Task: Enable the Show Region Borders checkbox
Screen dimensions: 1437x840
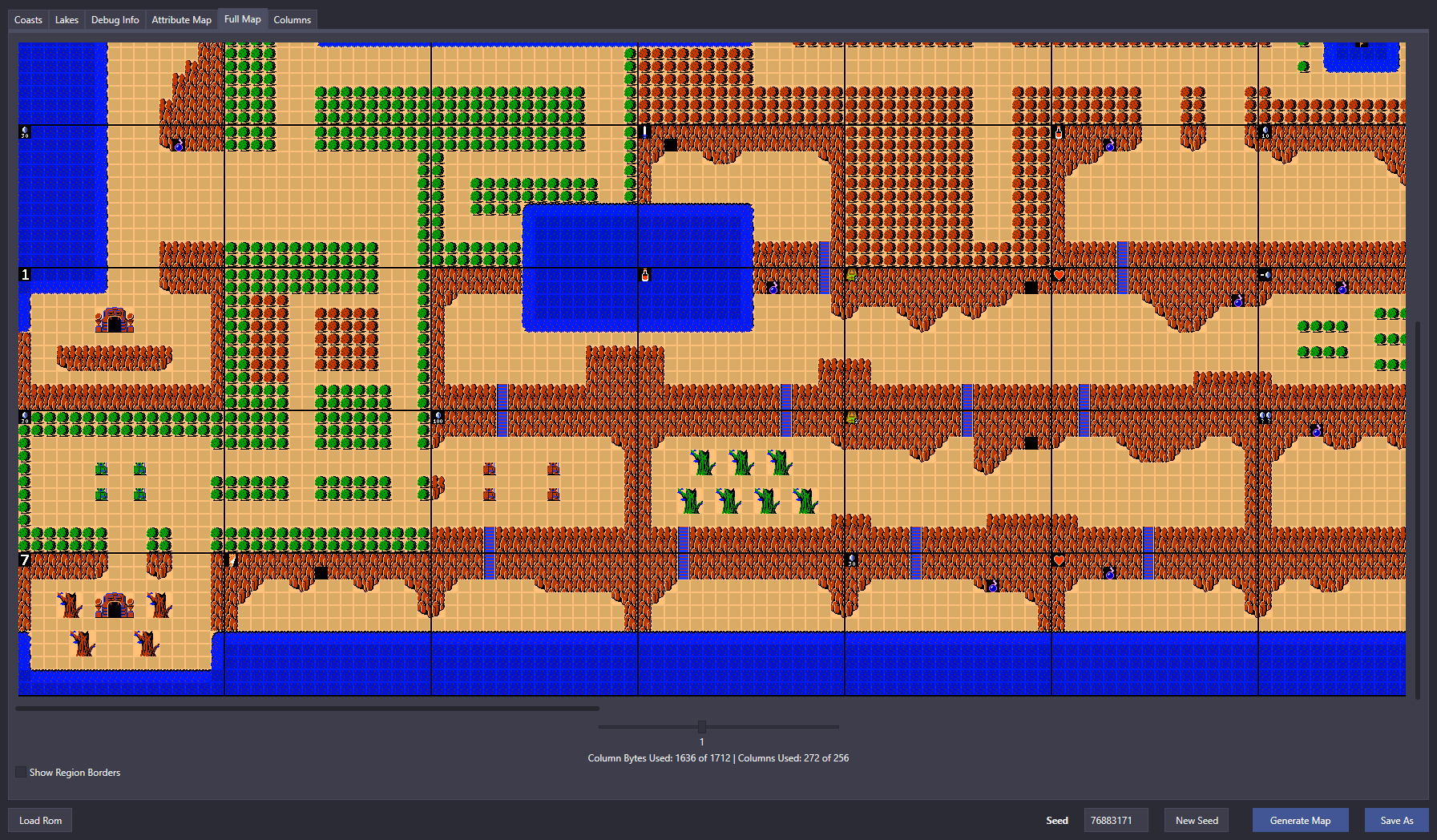Action: (21, 772)
